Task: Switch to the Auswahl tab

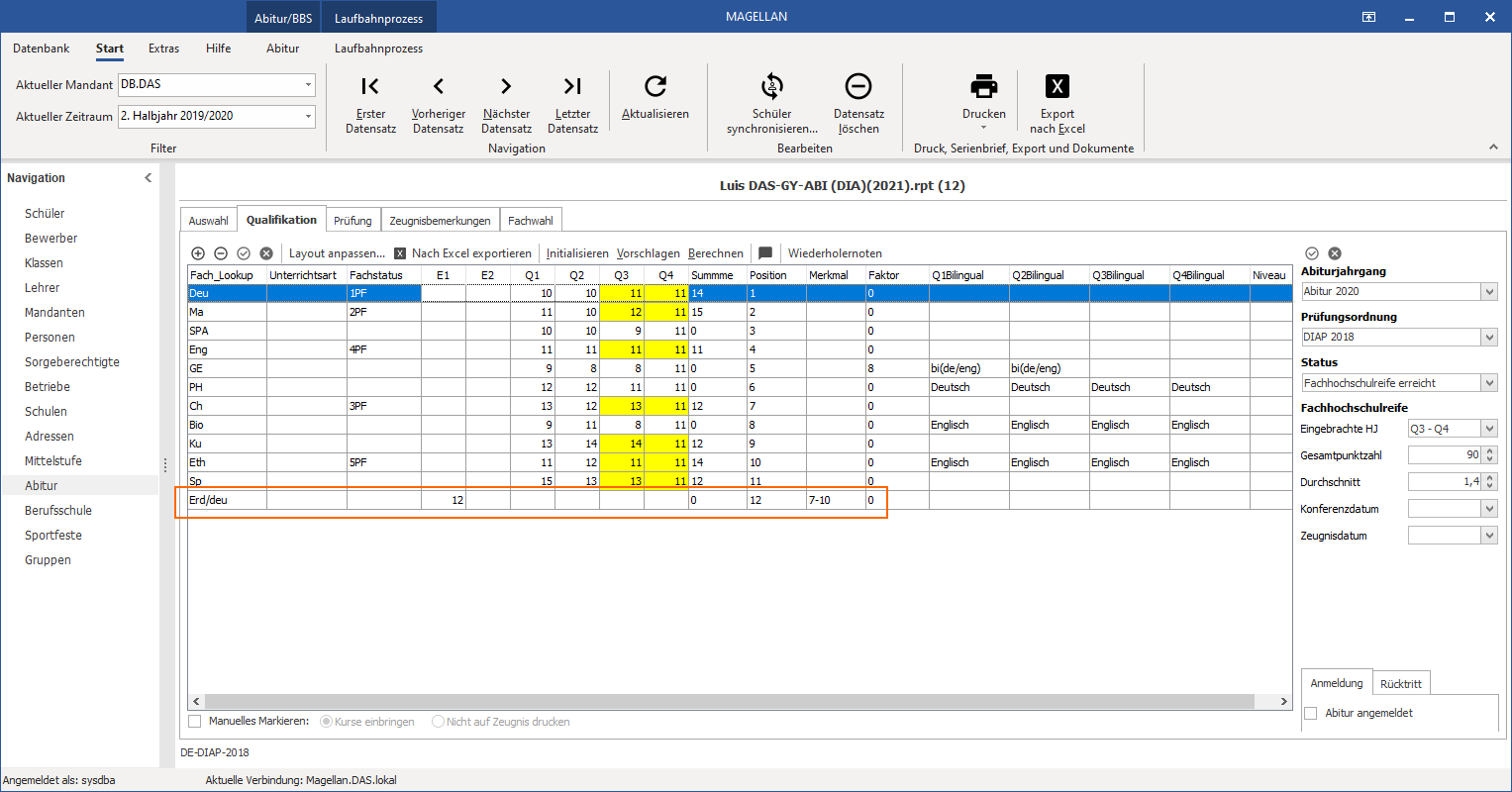Action: (x=209, y=221)
